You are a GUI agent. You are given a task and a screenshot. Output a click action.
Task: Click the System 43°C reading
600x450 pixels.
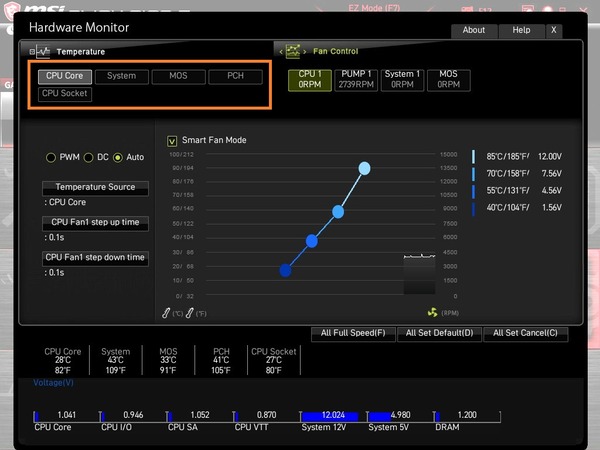116,361
